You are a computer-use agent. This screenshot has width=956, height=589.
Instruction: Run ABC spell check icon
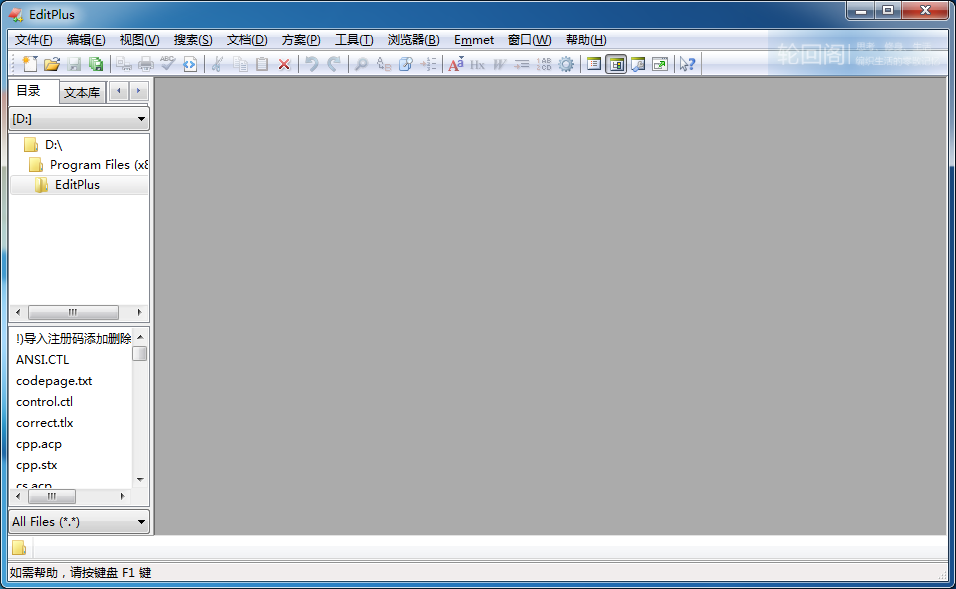(168, 64)
